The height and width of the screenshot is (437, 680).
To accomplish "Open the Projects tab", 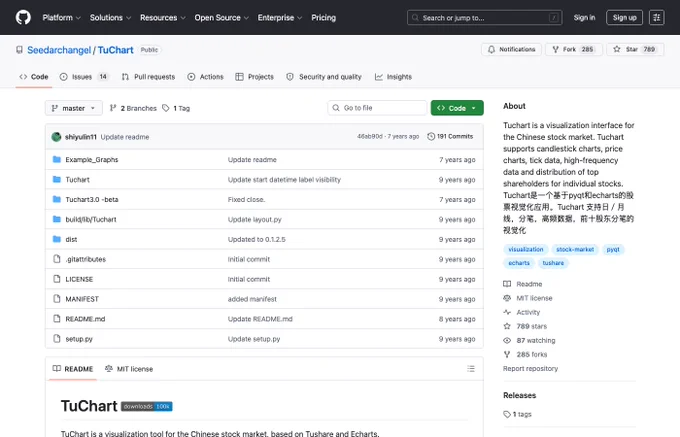I will [x=255, y=77].
